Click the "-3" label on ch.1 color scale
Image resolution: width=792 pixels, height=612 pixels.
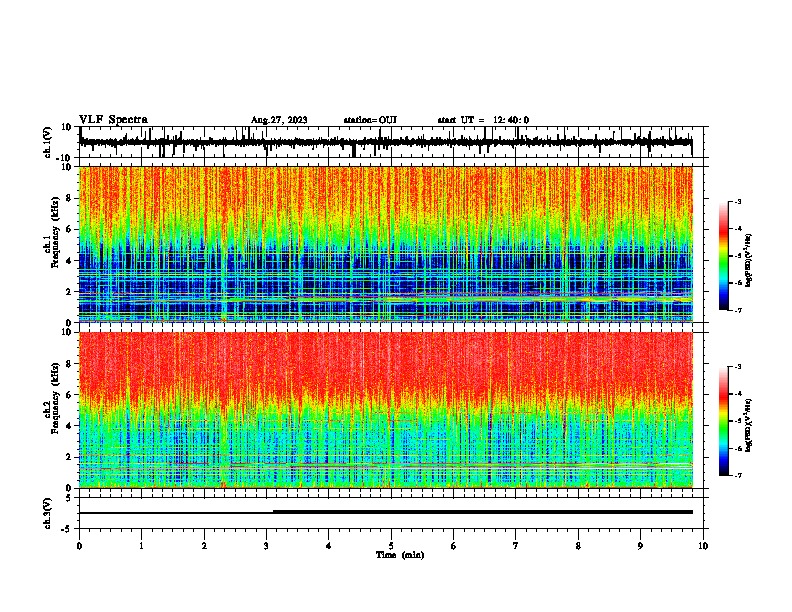click(737, 202)
